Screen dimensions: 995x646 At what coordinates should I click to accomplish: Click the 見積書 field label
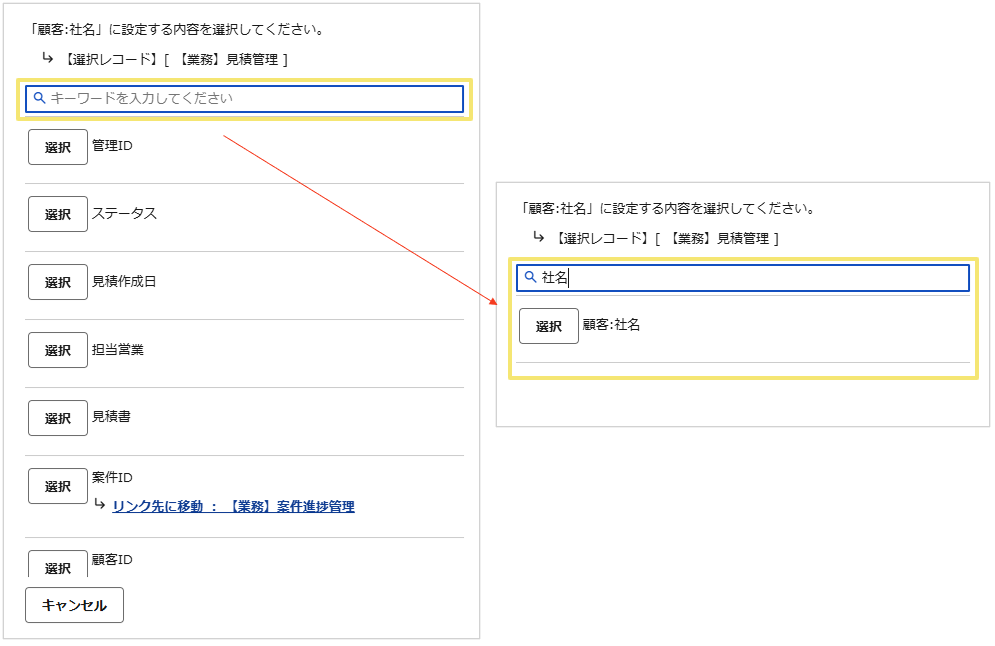tap(112, 416)
